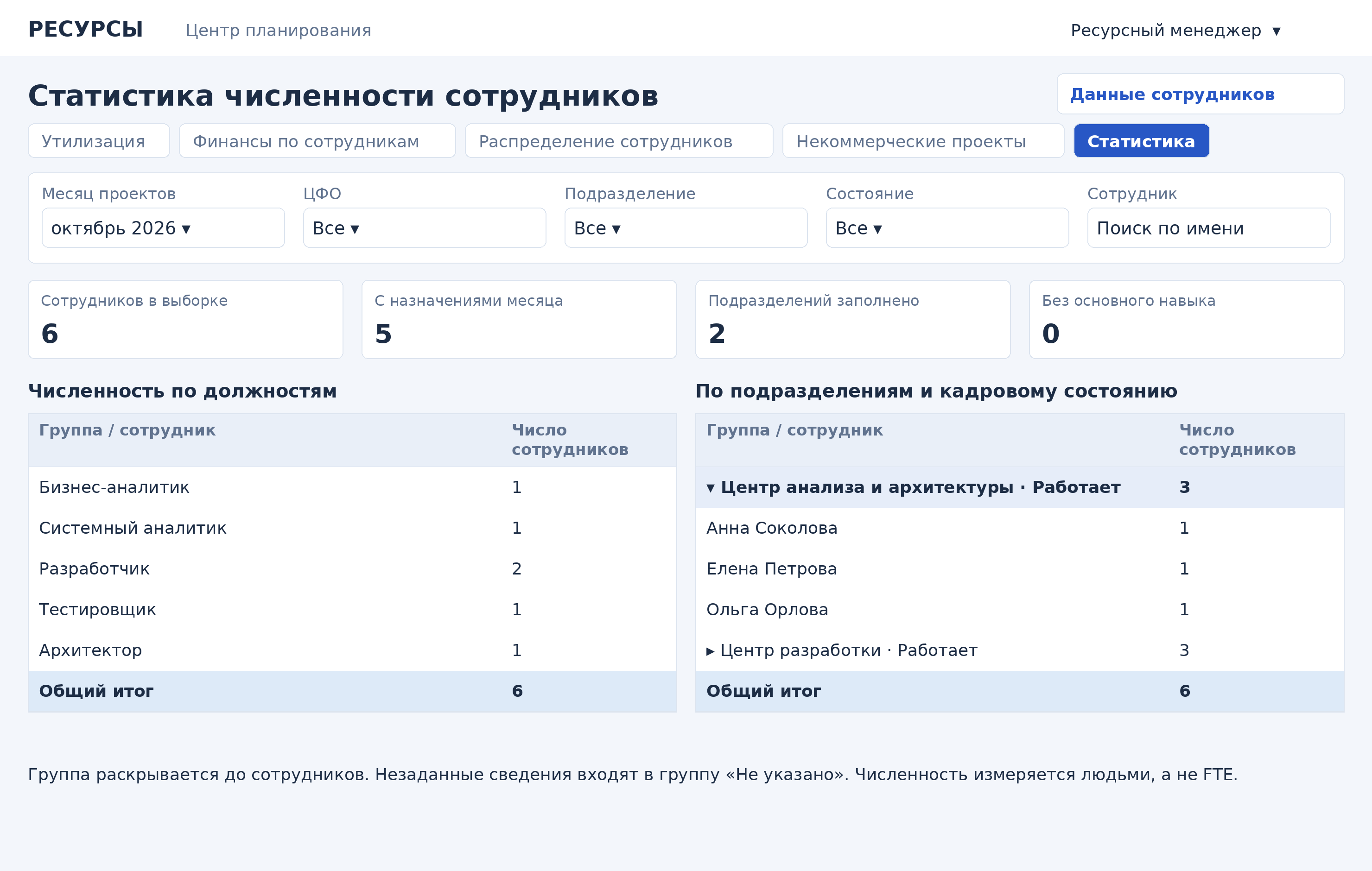
Task: Open the Ресурсный менеджер user menu
Action: pos(1175,30)
